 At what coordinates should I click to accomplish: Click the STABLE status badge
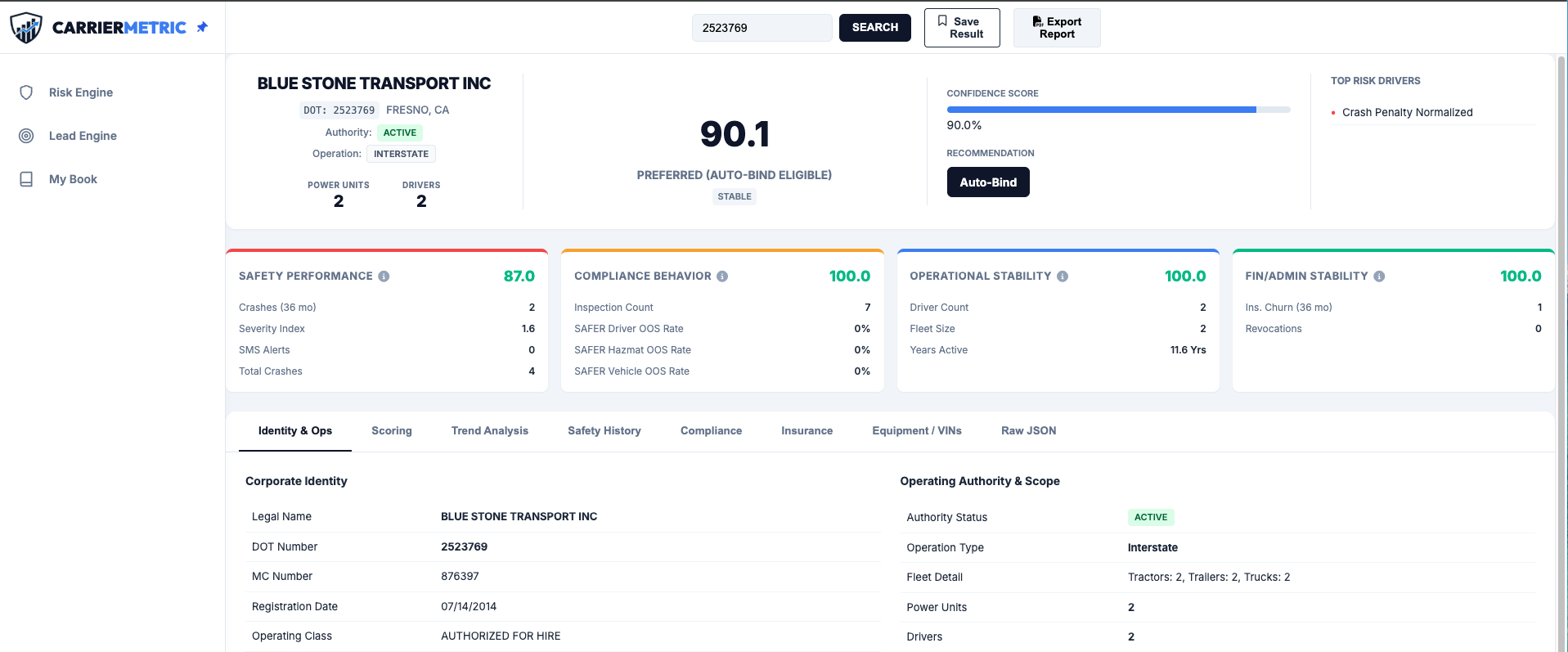(735, 196)
